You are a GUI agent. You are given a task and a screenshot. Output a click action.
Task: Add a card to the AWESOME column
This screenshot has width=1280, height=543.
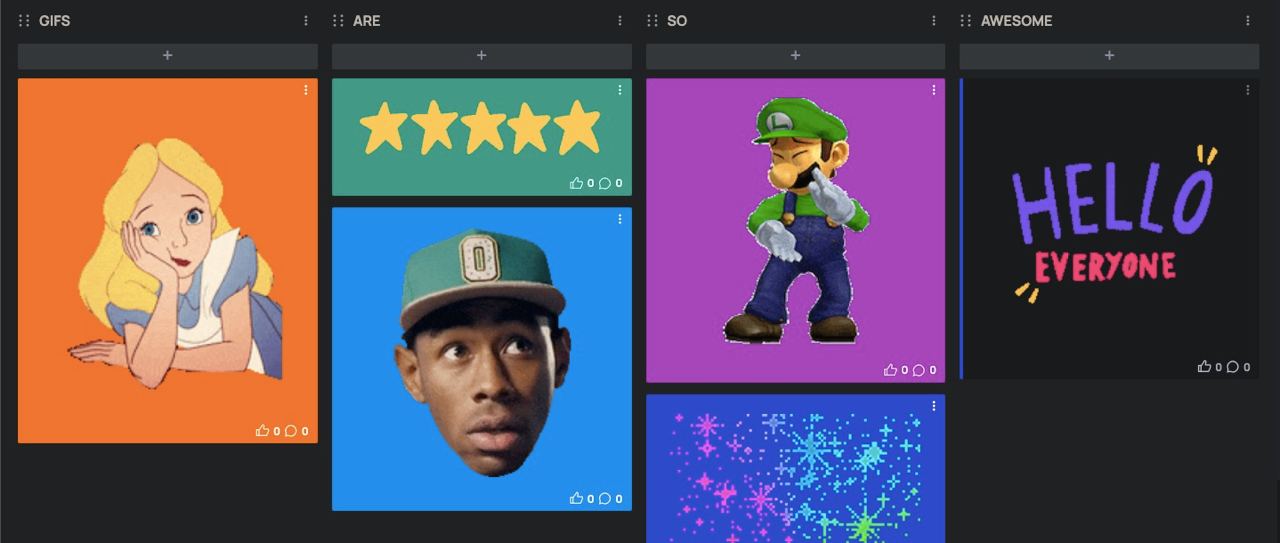pos(1109,56)
